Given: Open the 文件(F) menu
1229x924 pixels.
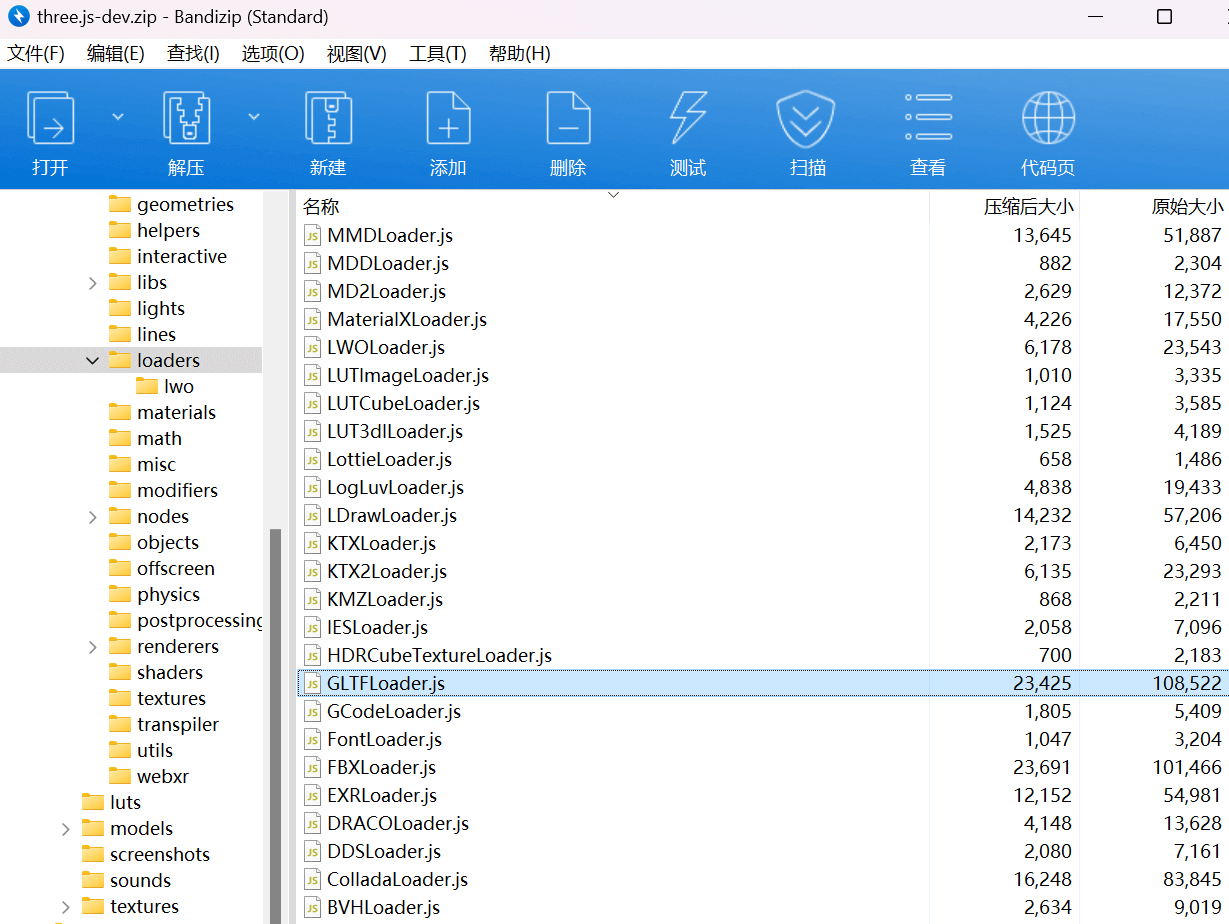Looking at the screenshot, I should pos(36,54).
